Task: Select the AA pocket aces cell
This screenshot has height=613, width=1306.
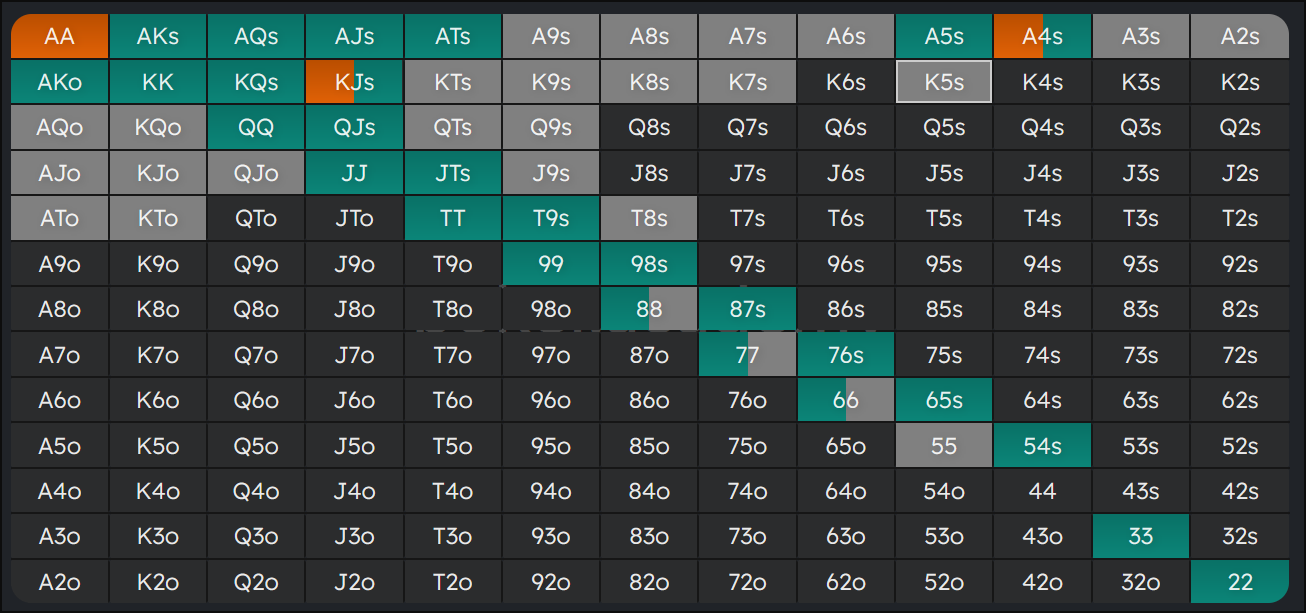Action: [x=59, y=37]
